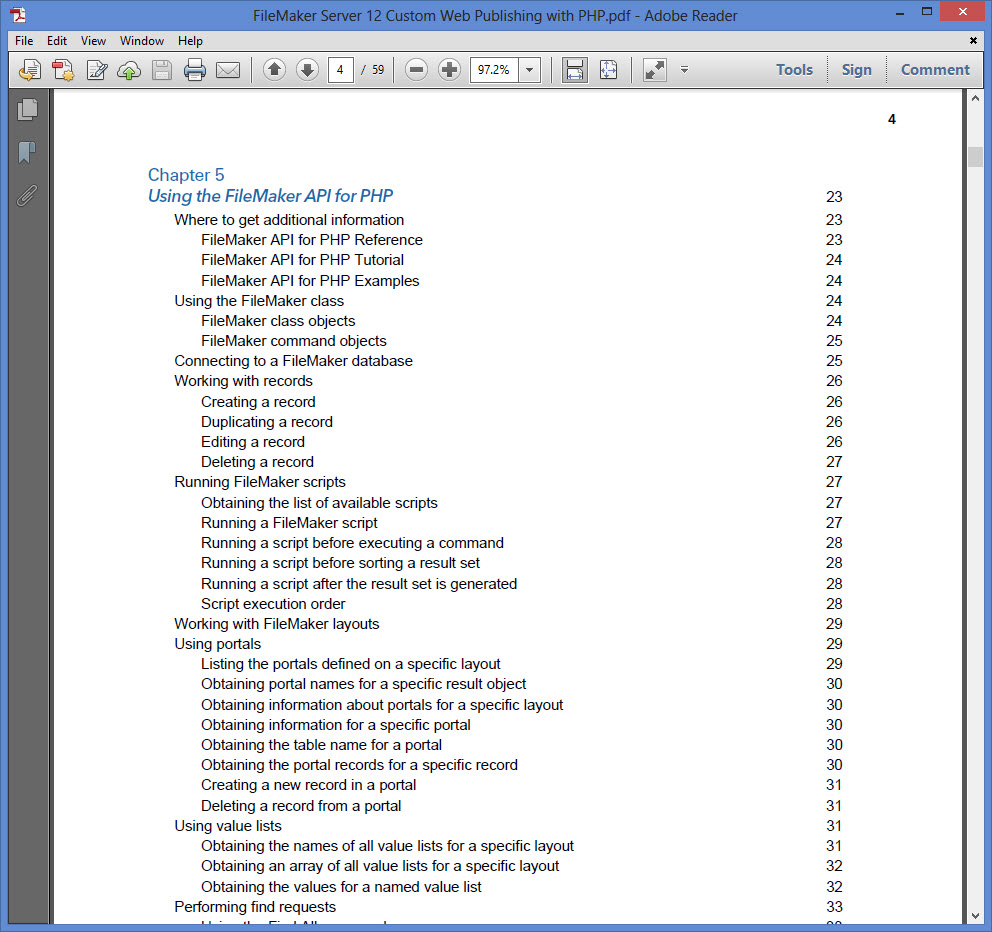Open Attachments paperclip panel

pos(27,196)
